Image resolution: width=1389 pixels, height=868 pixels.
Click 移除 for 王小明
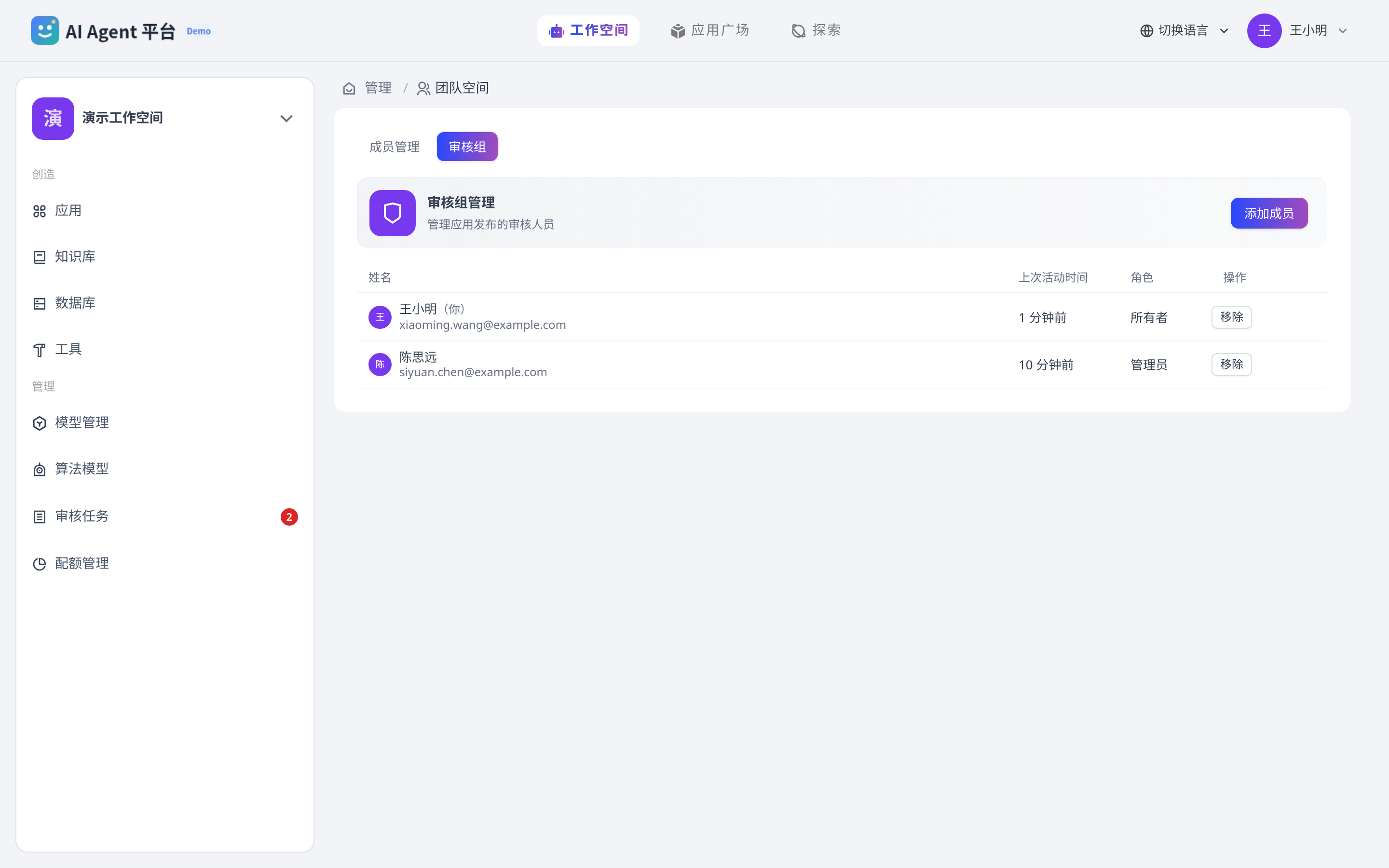coord(1232,317)
